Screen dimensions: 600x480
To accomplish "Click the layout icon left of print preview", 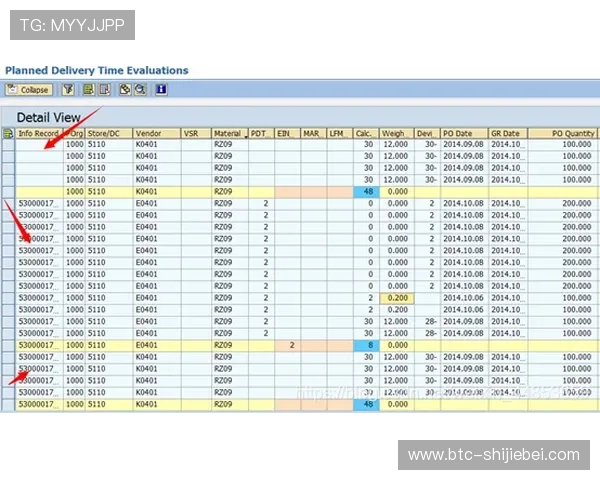I will coord(103,90).
